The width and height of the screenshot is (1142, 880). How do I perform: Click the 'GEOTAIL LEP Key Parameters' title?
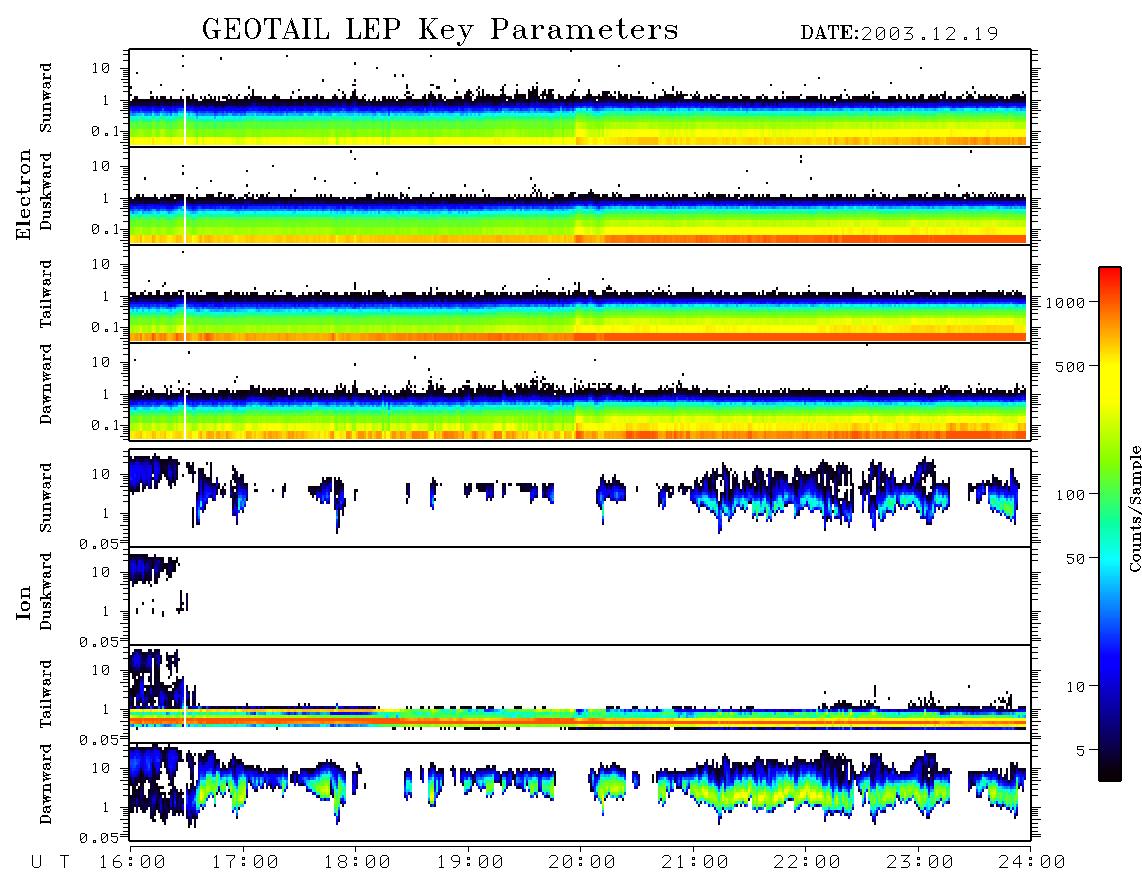(x=440, y=30)
